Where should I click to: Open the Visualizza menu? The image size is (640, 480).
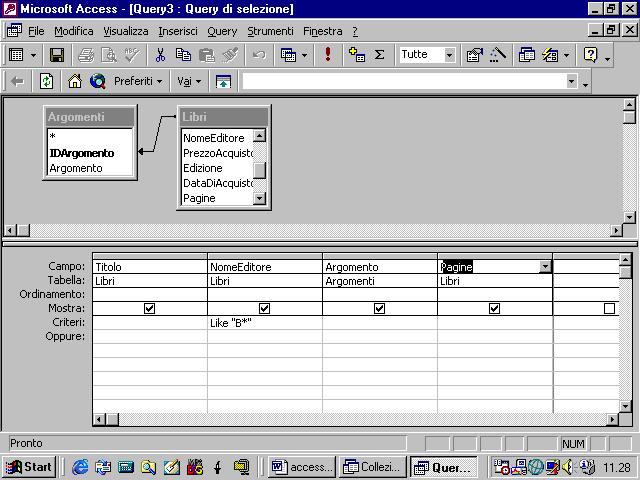pos(126,31)
